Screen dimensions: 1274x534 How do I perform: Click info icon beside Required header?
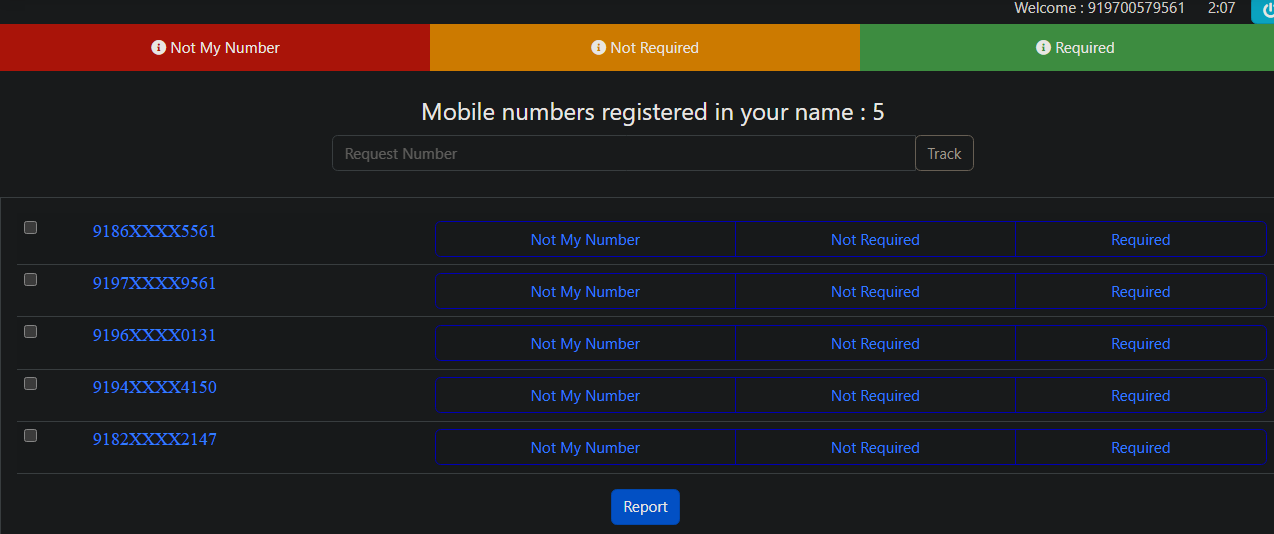tap(1043, 48)
